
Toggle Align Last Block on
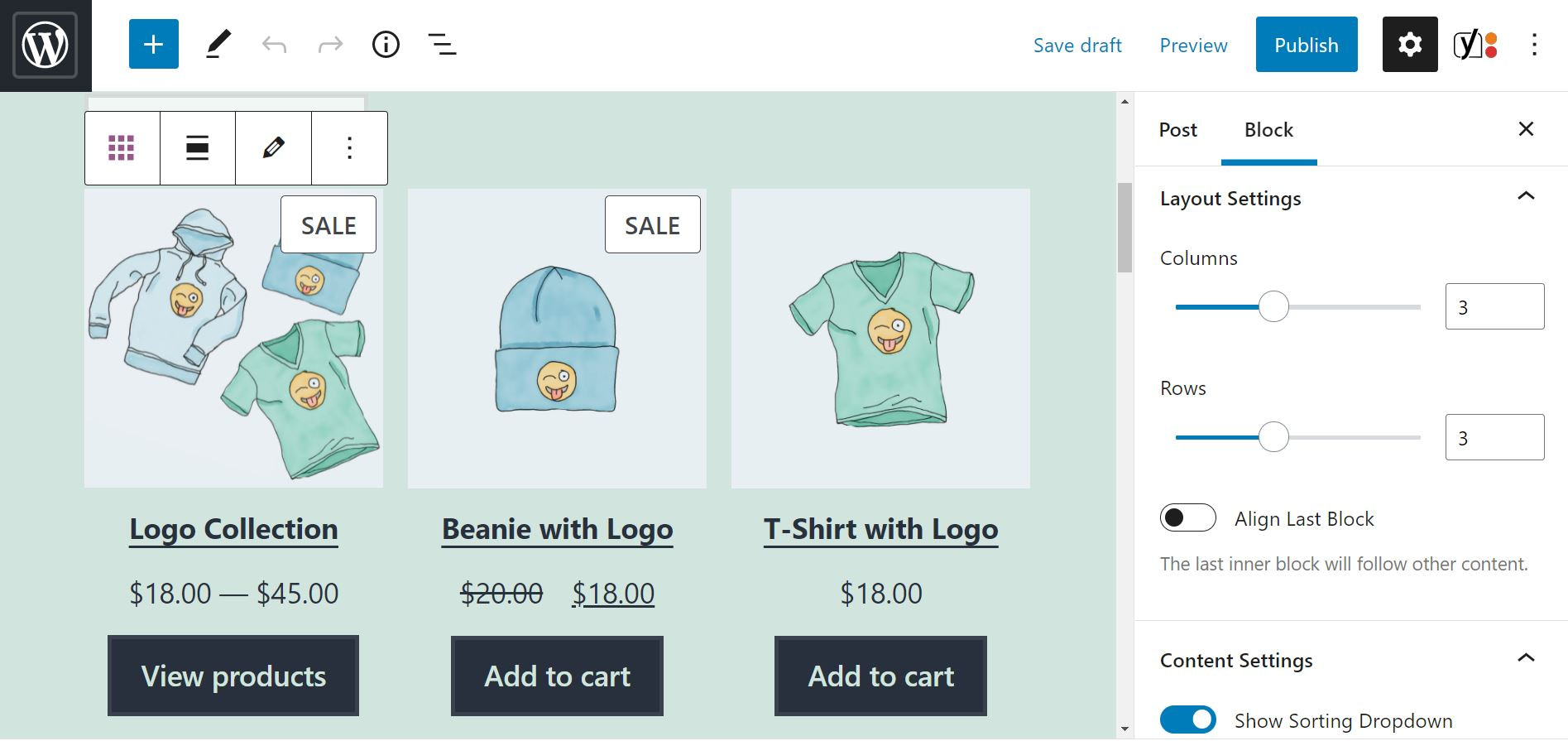click(1187, 517)
